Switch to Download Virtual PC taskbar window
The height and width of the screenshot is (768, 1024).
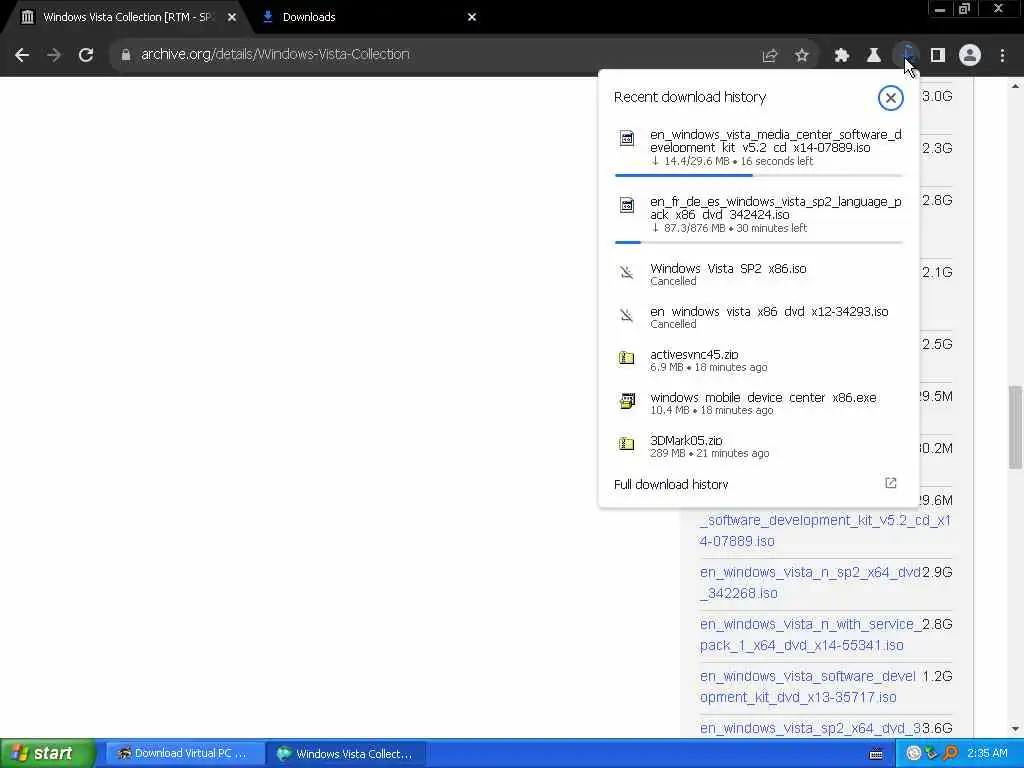point(185,753)
